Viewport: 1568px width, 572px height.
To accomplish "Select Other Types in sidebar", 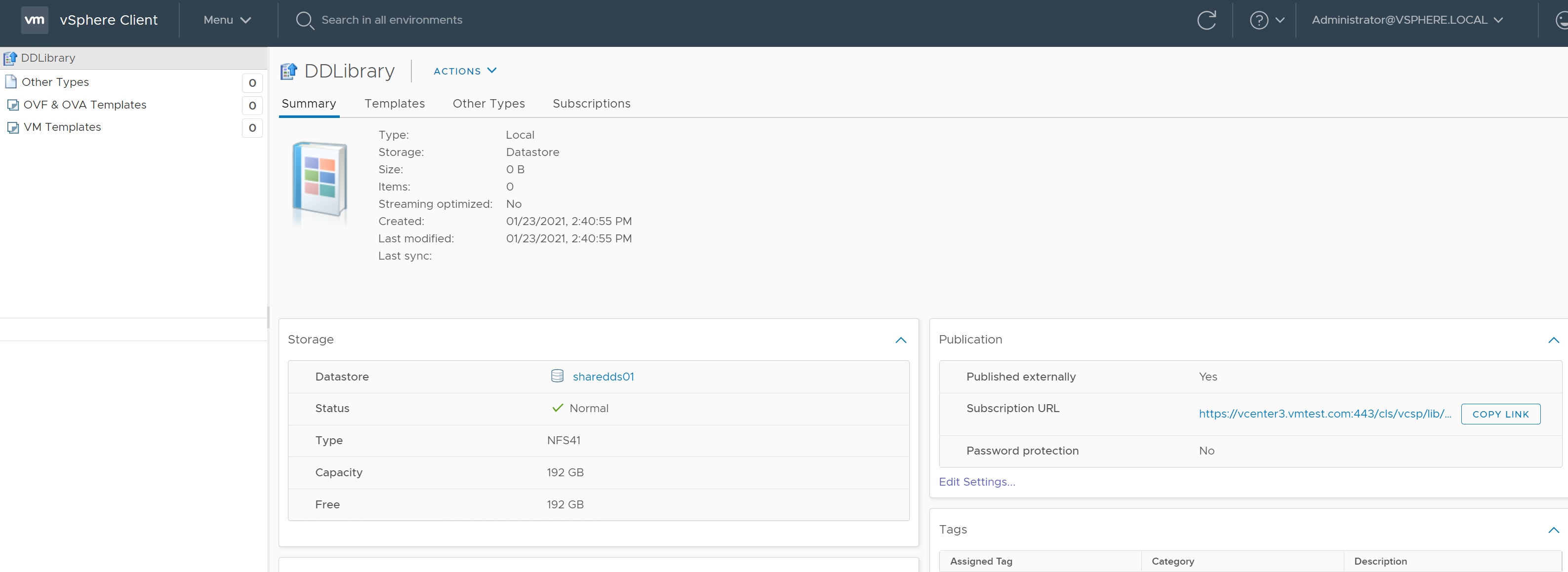I will point(55,82).
